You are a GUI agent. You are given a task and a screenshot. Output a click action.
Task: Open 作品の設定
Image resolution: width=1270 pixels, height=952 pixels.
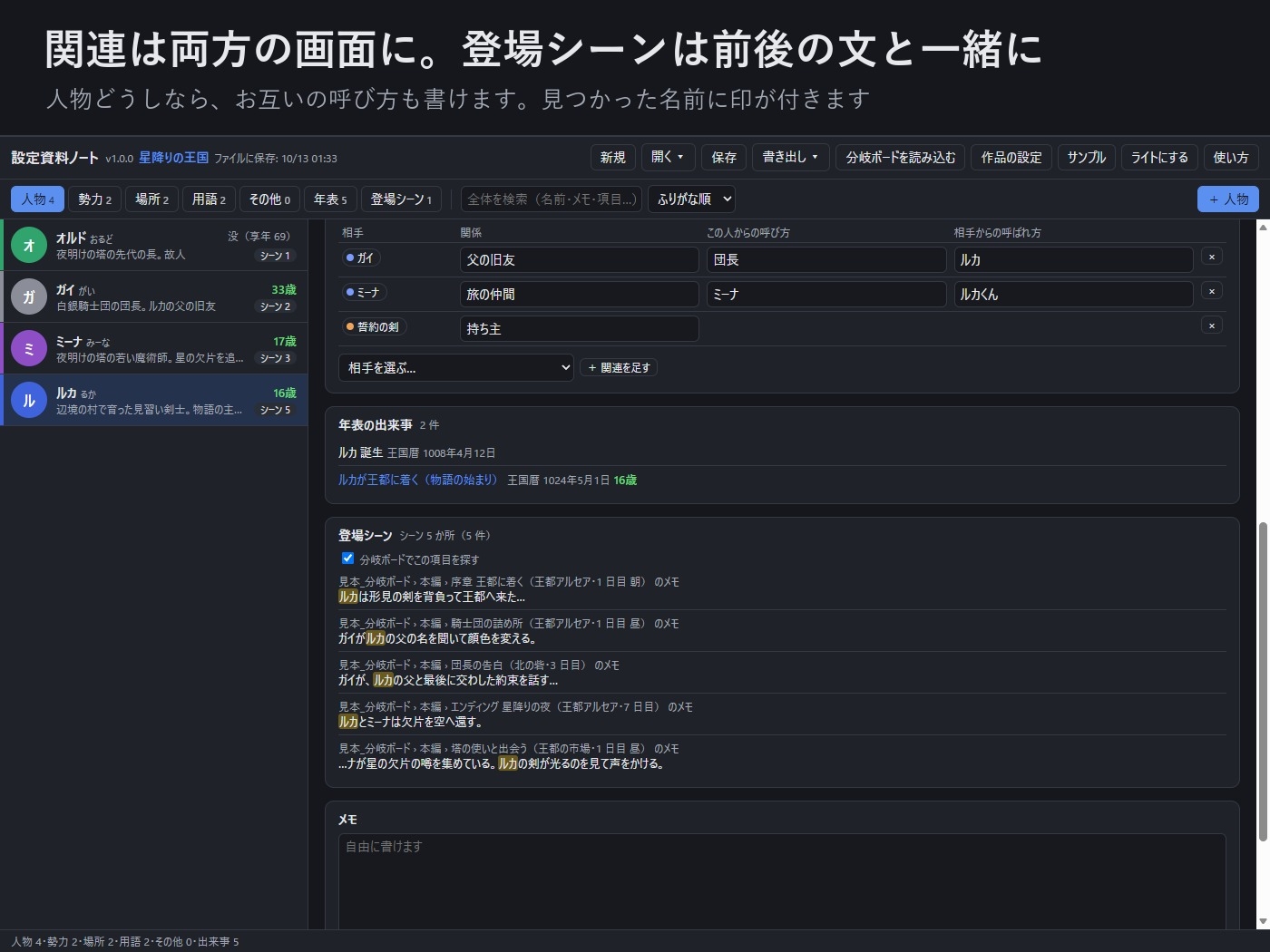point(1011,157)
